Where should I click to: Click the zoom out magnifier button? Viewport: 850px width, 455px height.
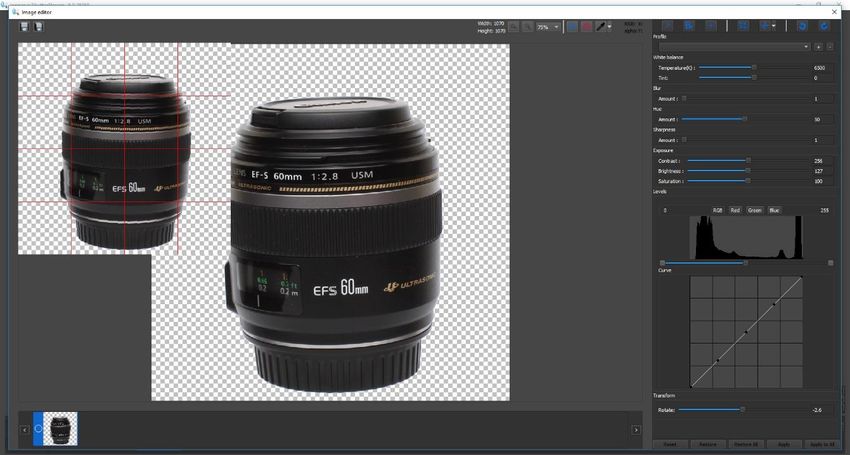pyautogui.click(x=513, y=27)
